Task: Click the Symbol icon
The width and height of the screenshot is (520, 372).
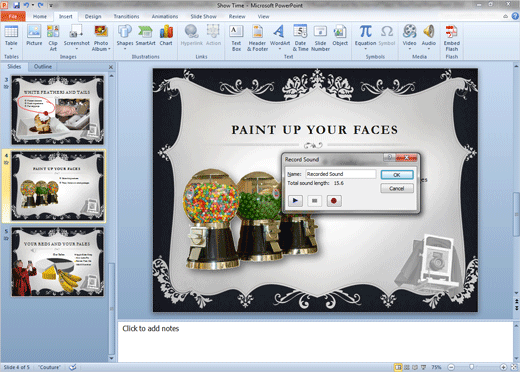Action: (387, 35)
